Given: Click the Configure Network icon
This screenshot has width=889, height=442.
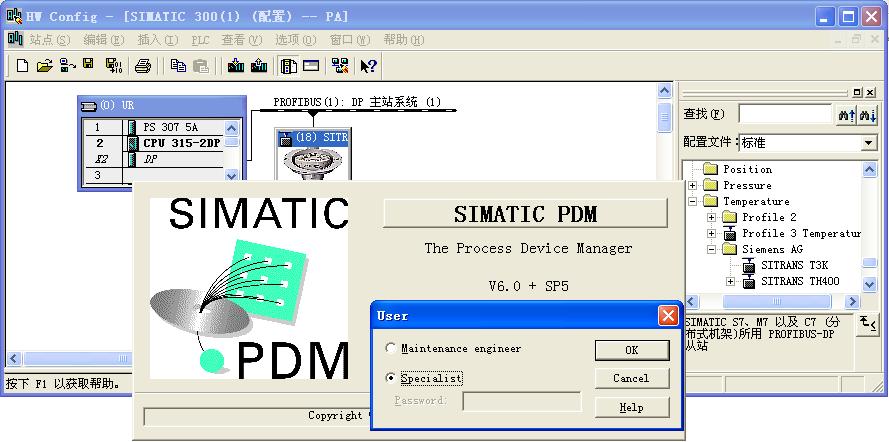Looking at the screenshot, I should [340, 66].
